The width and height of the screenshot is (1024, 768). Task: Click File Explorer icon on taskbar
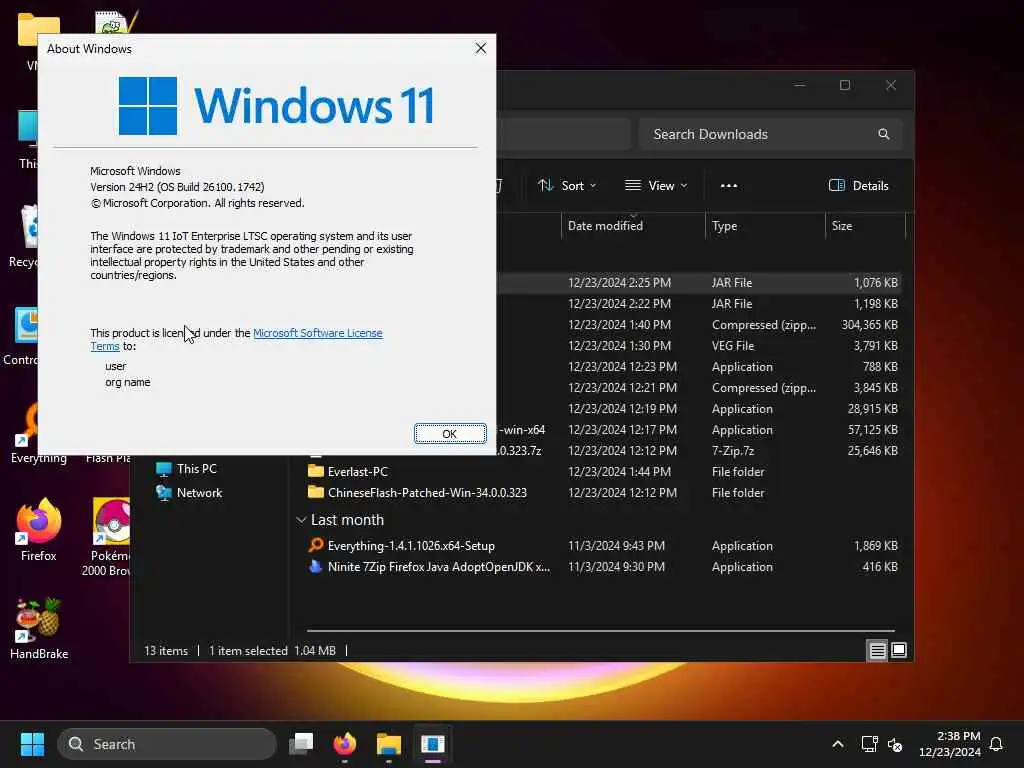click(389, 744)
